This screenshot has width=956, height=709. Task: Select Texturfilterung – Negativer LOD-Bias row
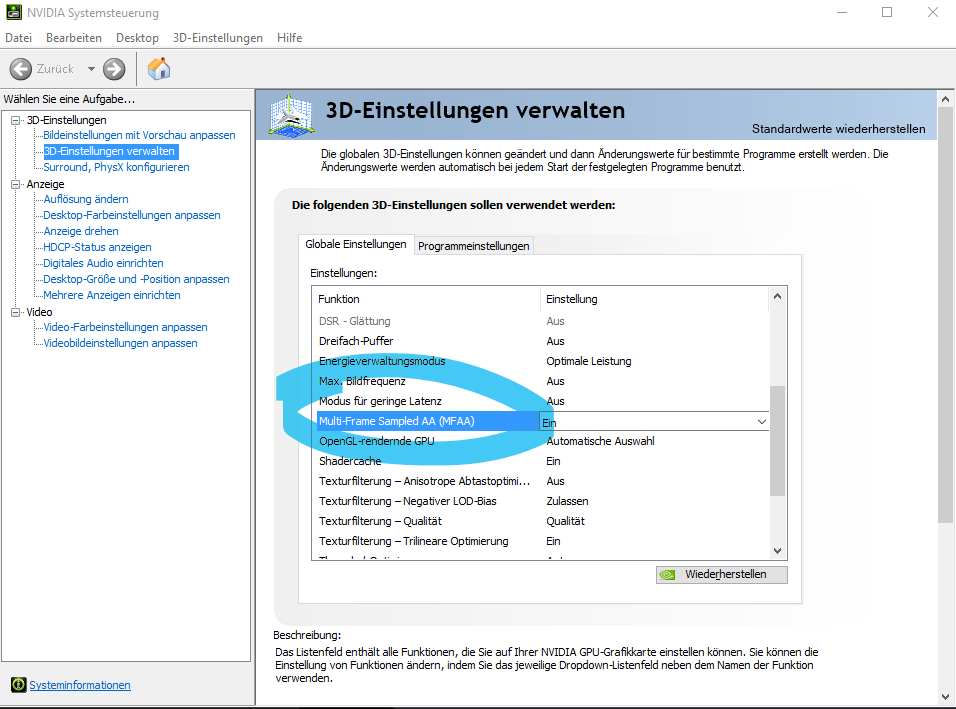tap(540, 501)
